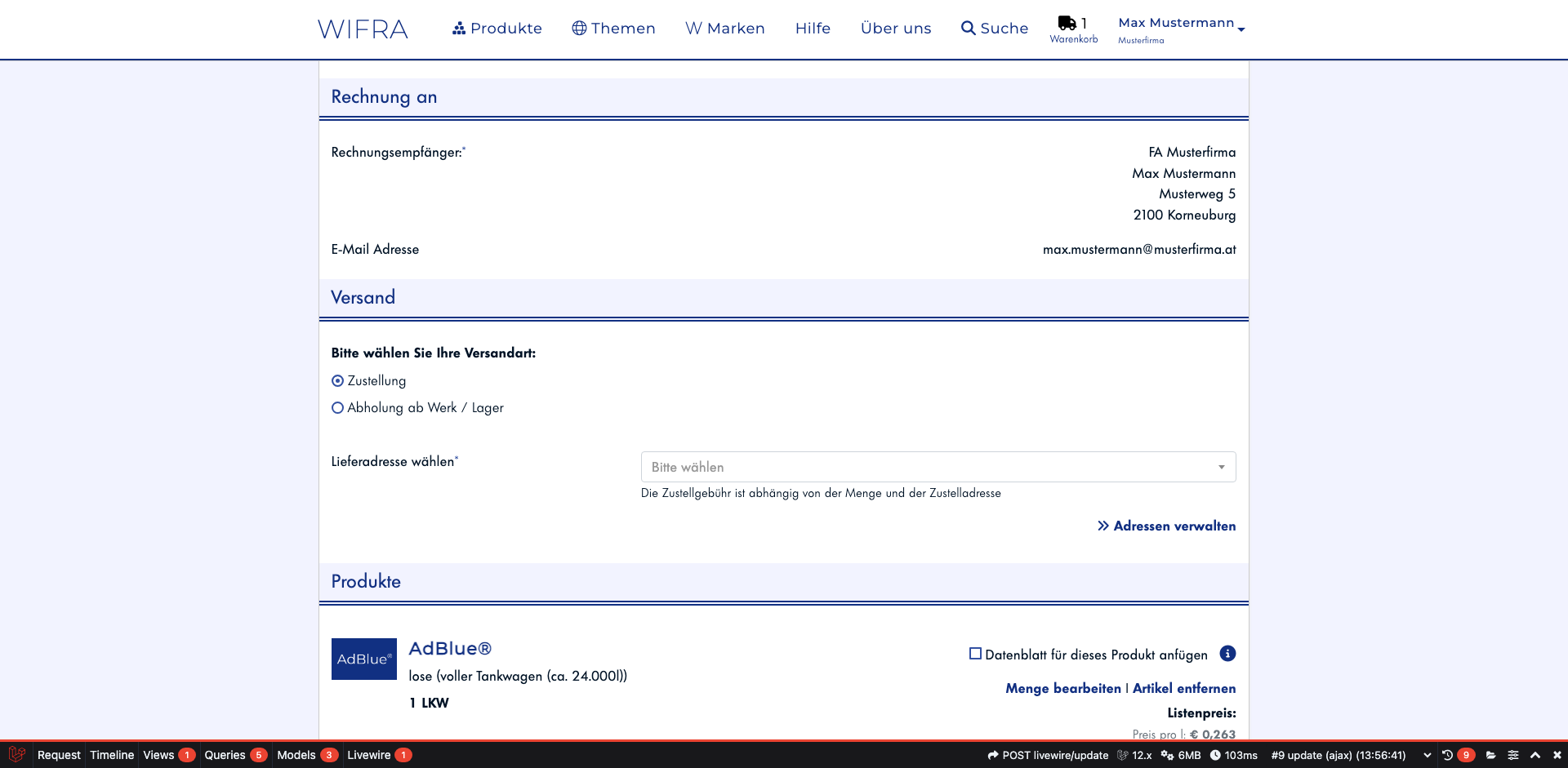Click the debugbar open folder icon
The width and height of the screenshot is (1568, 768).
tap(1490, 755)
